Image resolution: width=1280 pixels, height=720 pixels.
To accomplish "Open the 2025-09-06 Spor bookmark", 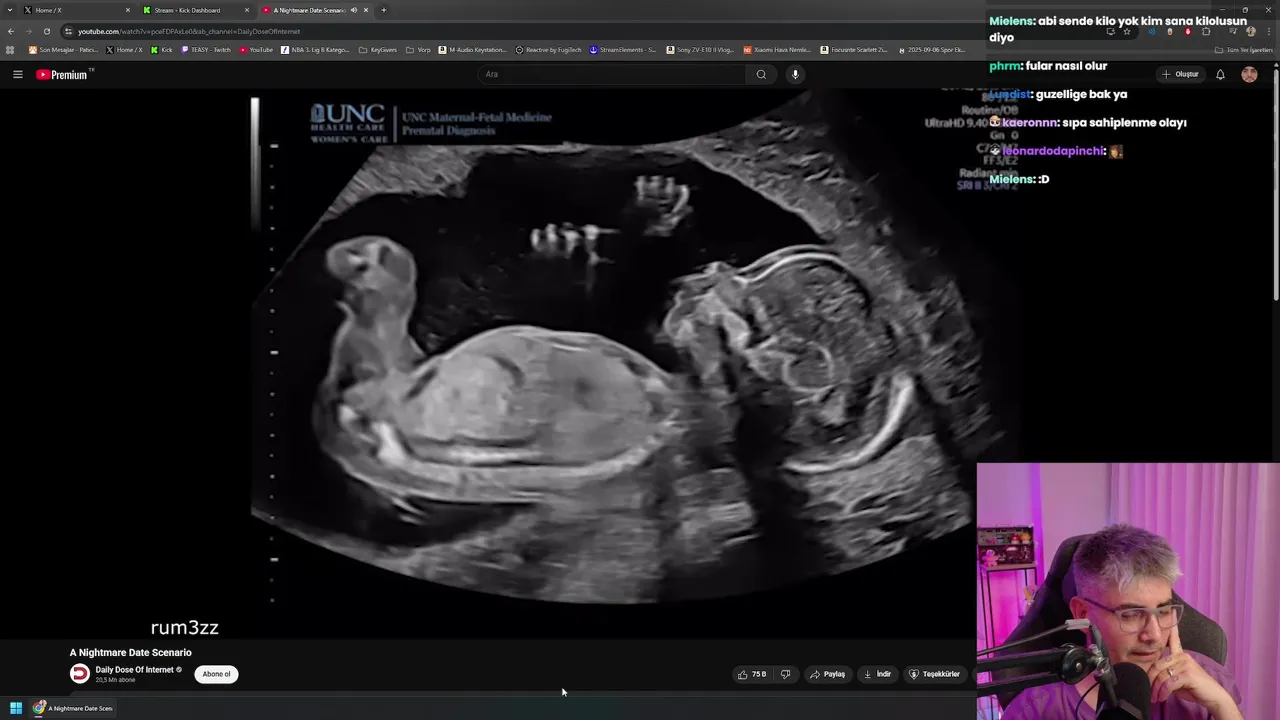I will (932, 50).
